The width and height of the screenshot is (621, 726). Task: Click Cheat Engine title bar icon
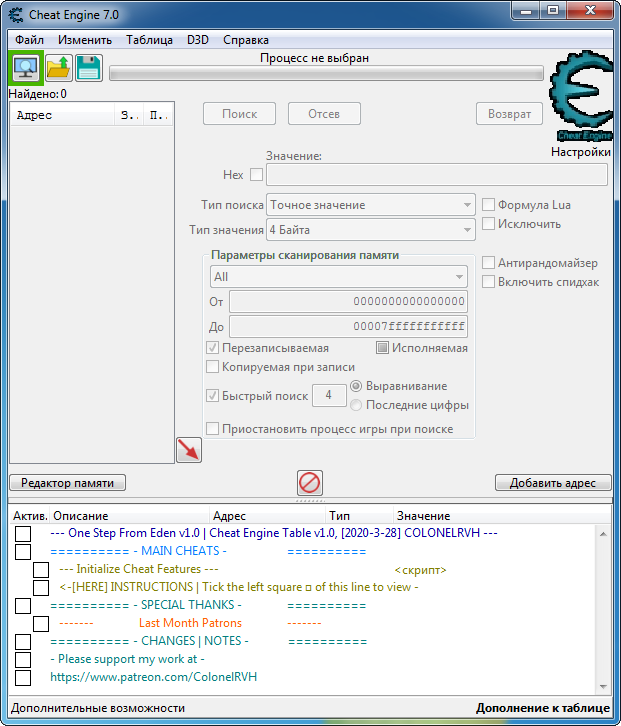[16, 14]
